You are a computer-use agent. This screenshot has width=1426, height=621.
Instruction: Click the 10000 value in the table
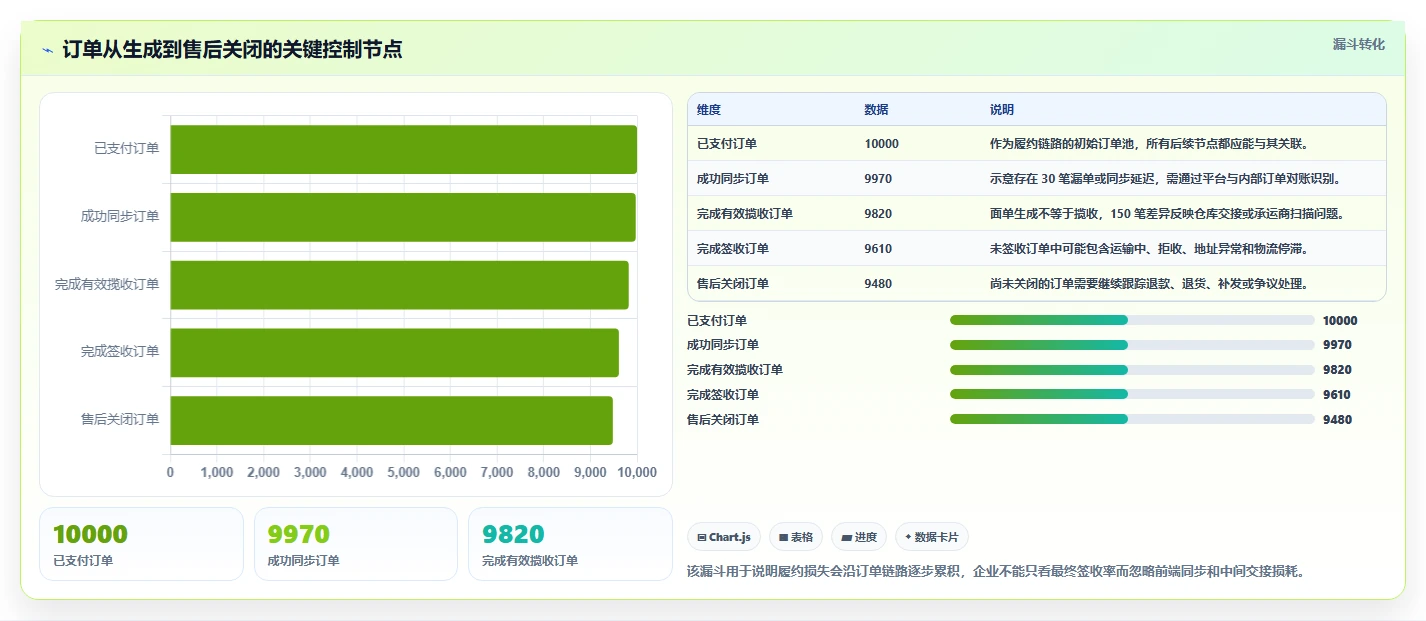tap(882, 144)
